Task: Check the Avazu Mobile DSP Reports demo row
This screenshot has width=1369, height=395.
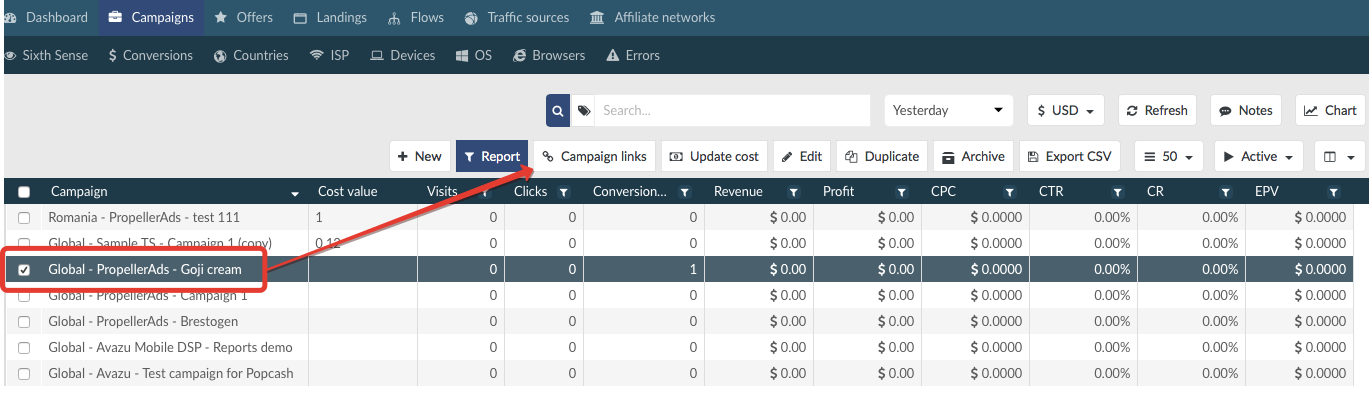Action: pos(24,348)
